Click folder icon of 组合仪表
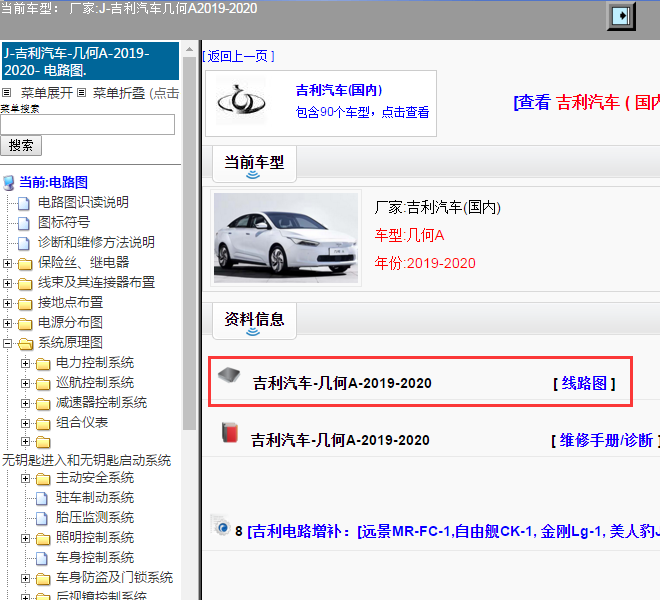The height and width of the screenshot is (600, 660). point(43,423)
